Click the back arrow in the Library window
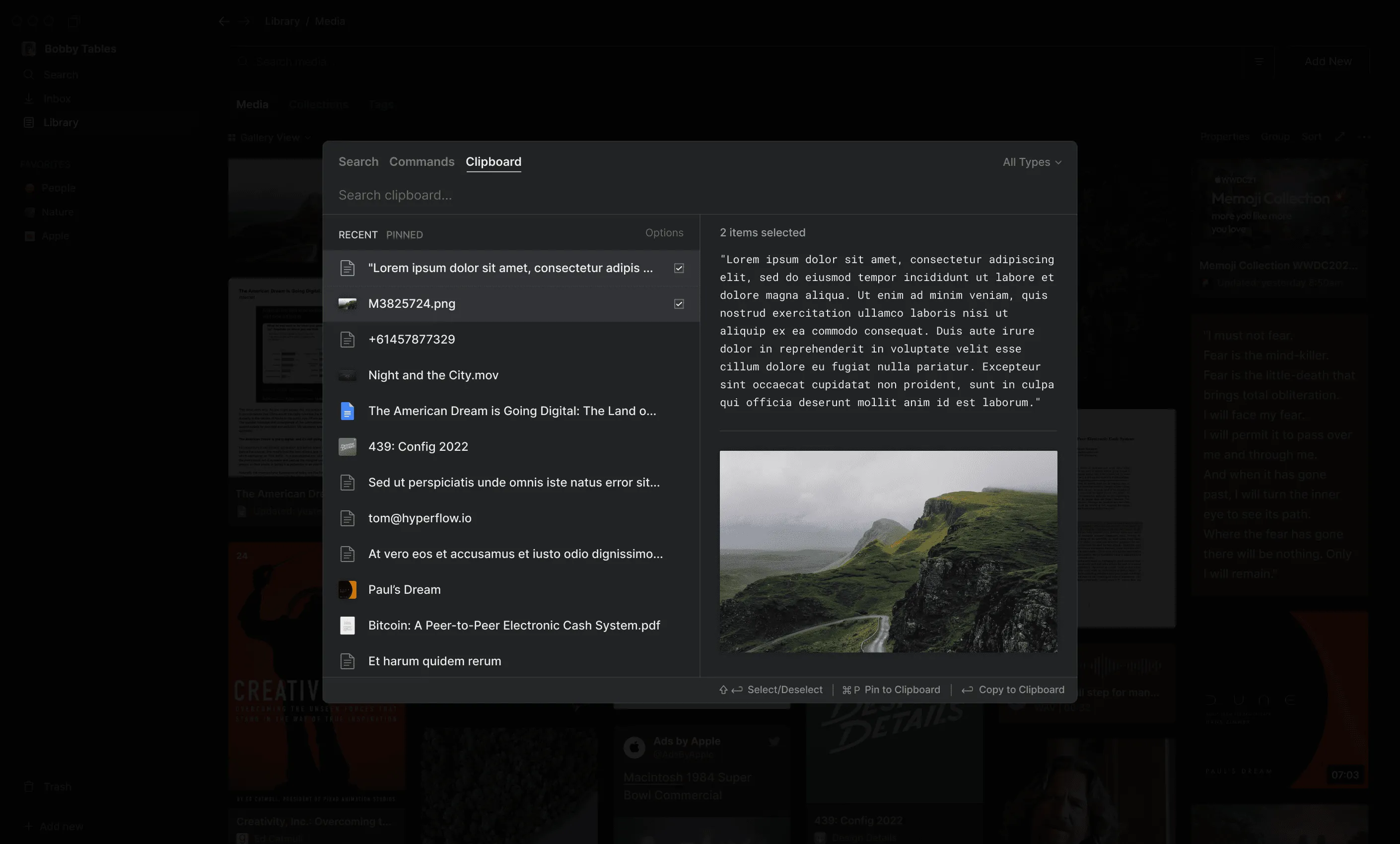Image resolution: width=1400 pixels, height=844 pixels. tap(224, 22)
